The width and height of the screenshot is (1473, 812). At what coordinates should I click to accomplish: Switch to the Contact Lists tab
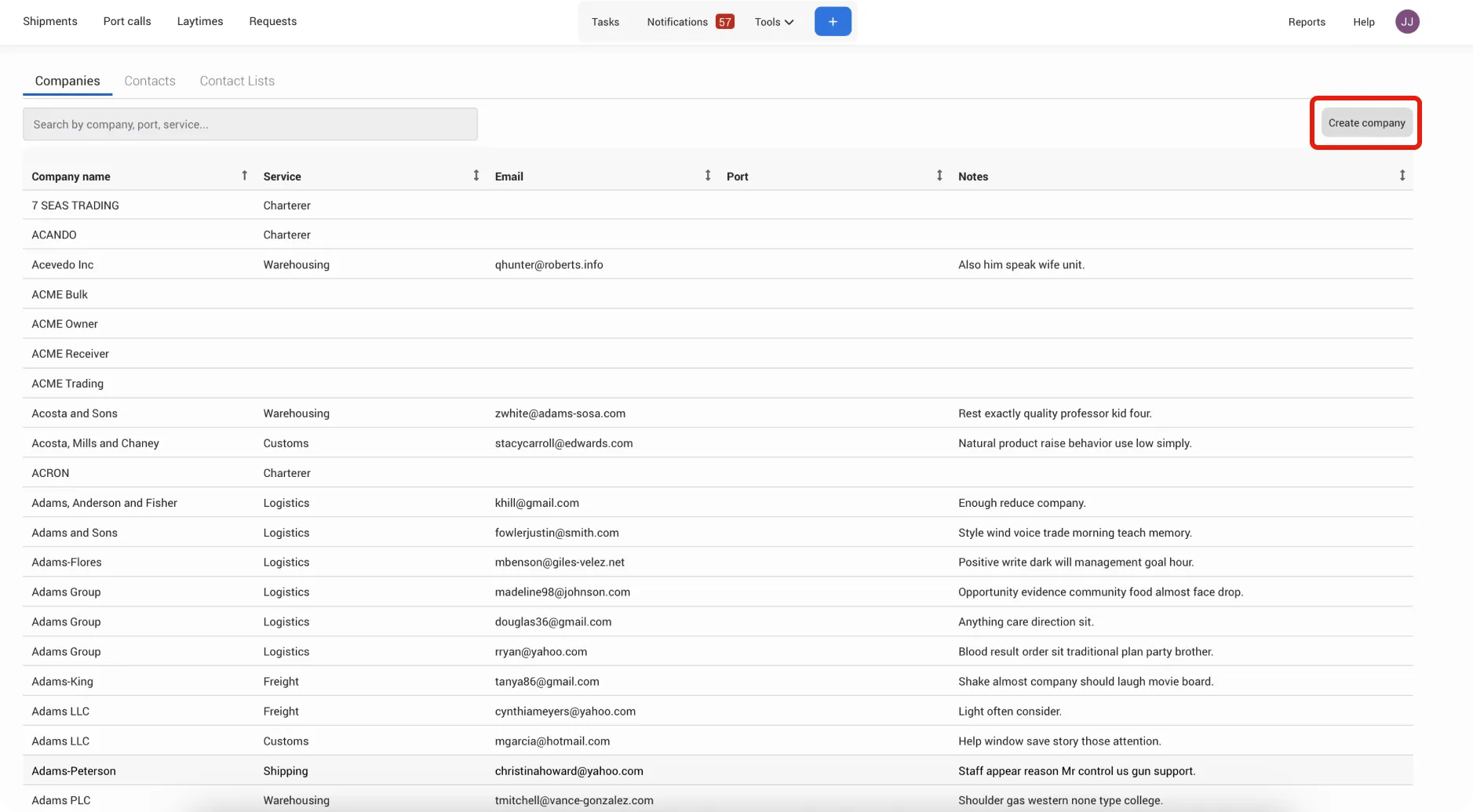click(237, 81)
